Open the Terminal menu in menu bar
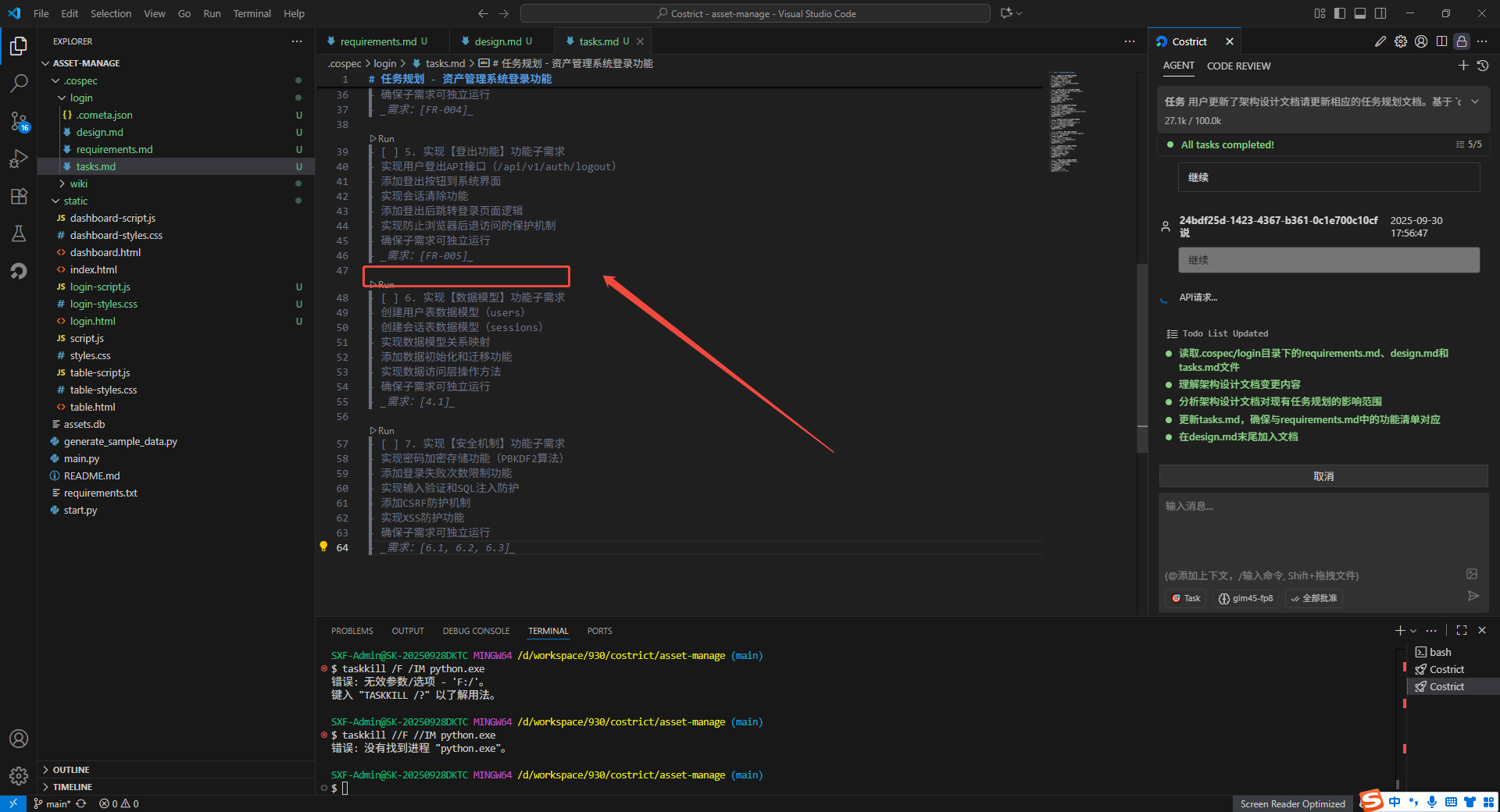1500x812 pixels. click(252, 13)
